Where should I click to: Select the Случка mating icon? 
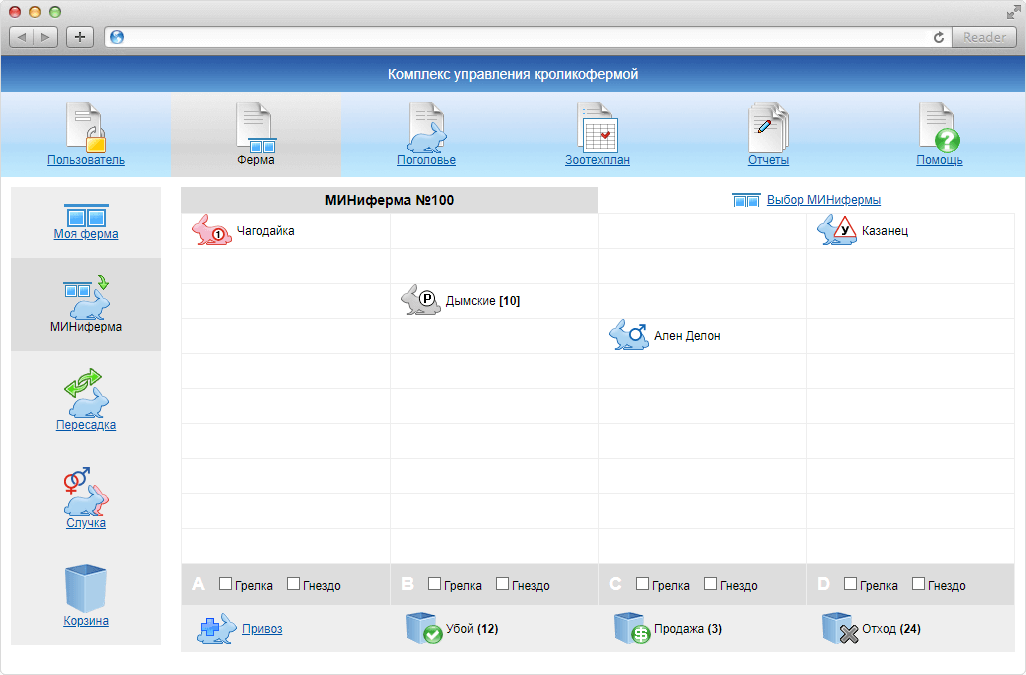[x=86, y=491]
